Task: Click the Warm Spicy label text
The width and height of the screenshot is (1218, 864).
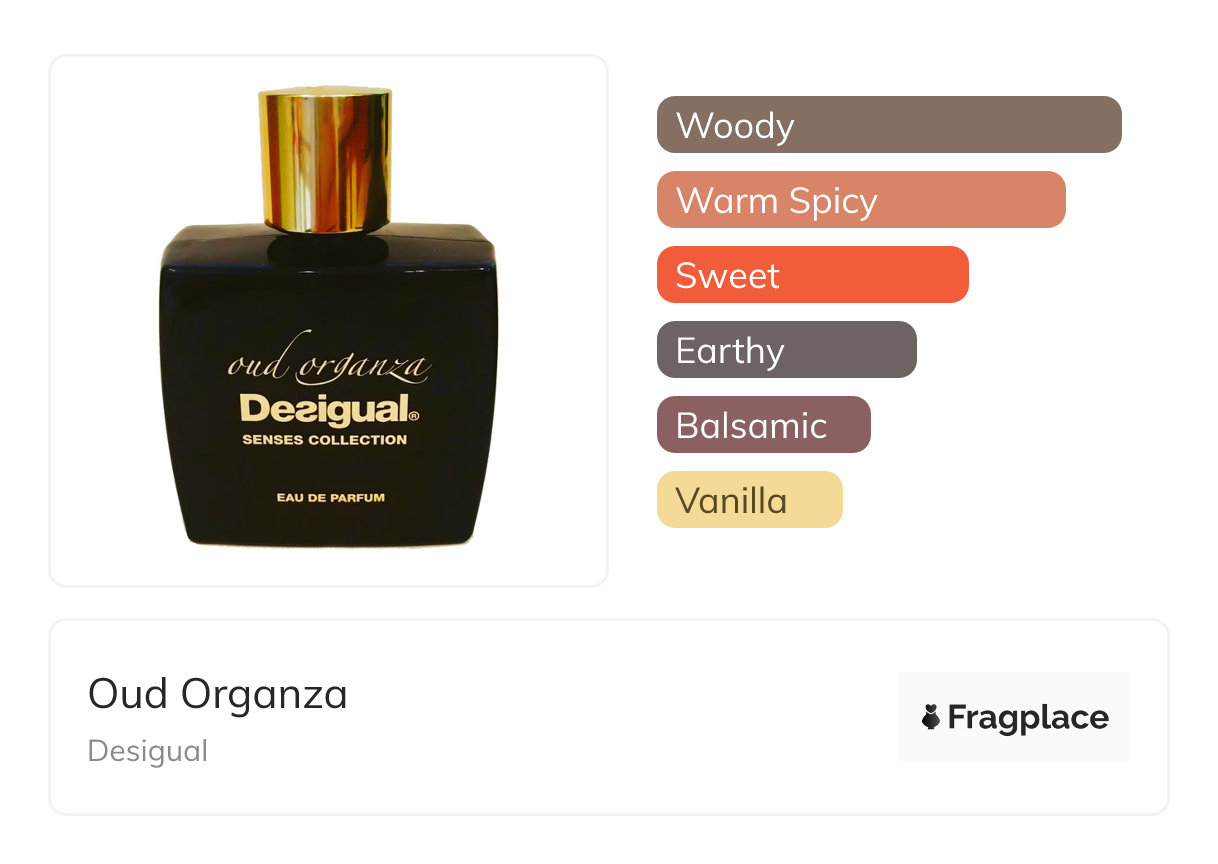Action: coord(777,201)
